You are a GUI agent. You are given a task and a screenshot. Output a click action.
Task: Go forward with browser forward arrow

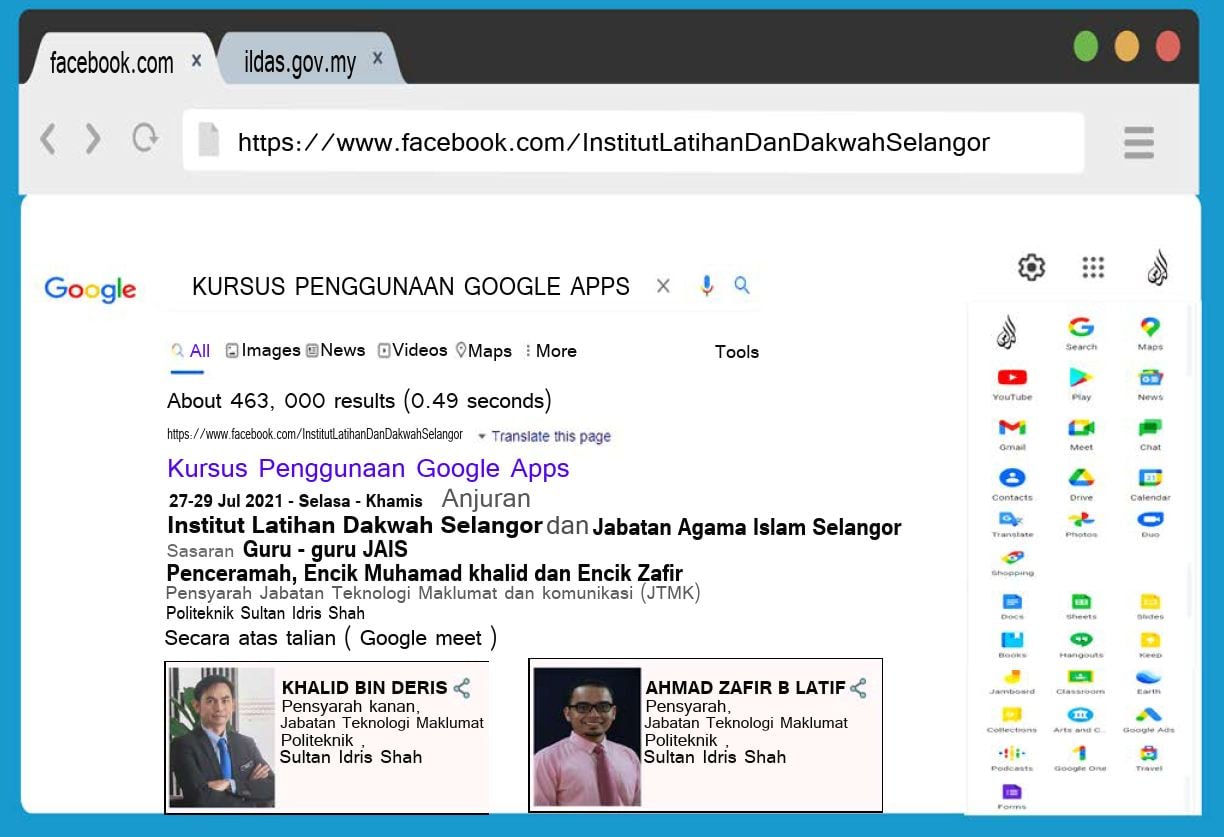(x=93, y=138)
